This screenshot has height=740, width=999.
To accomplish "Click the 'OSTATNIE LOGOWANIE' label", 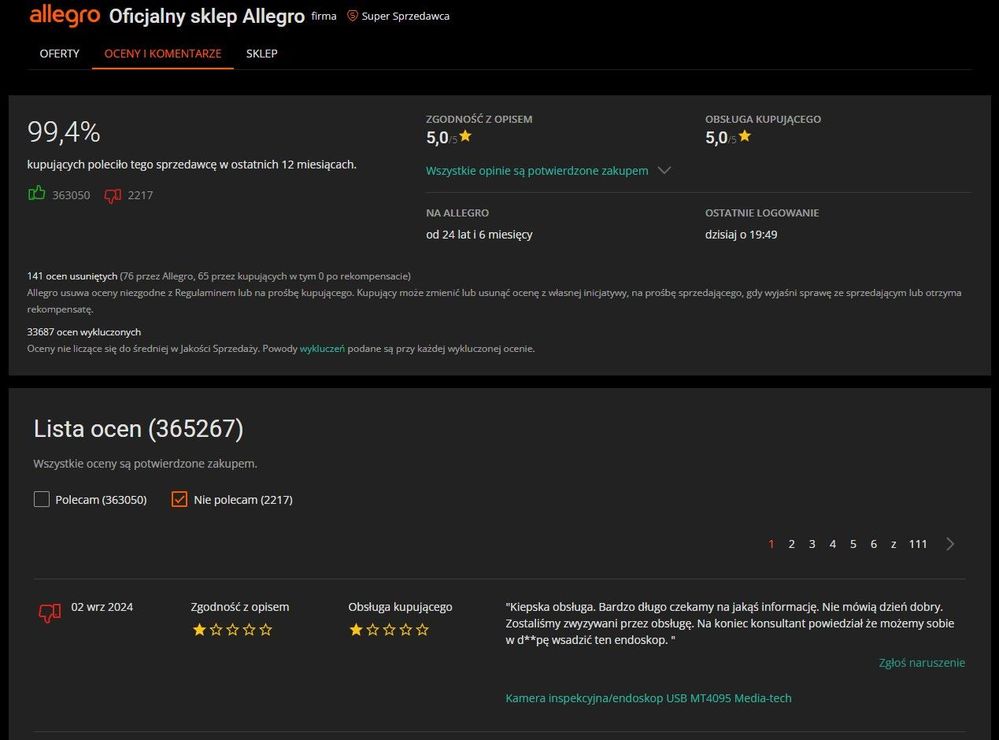I will [x=762, y=213].
